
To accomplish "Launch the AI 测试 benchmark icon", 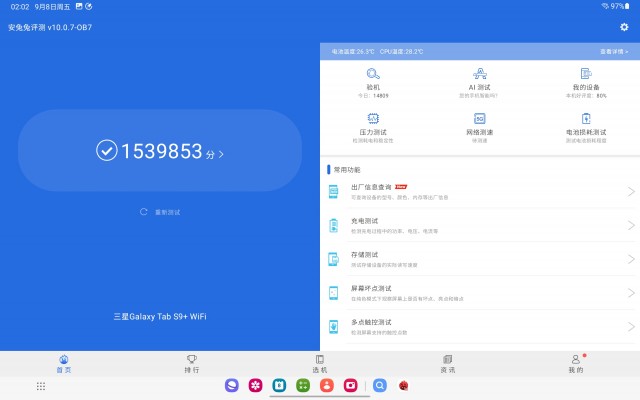I will coord(480,74).
